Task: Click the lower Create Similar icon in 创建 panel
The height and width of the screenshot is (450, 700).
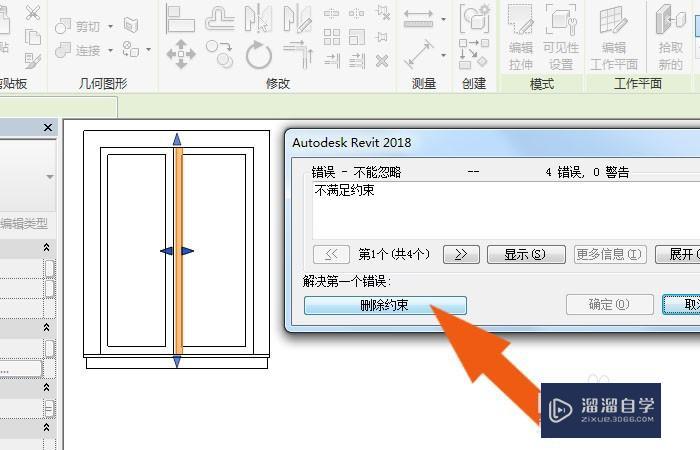Action: click(x=474, y=54)
